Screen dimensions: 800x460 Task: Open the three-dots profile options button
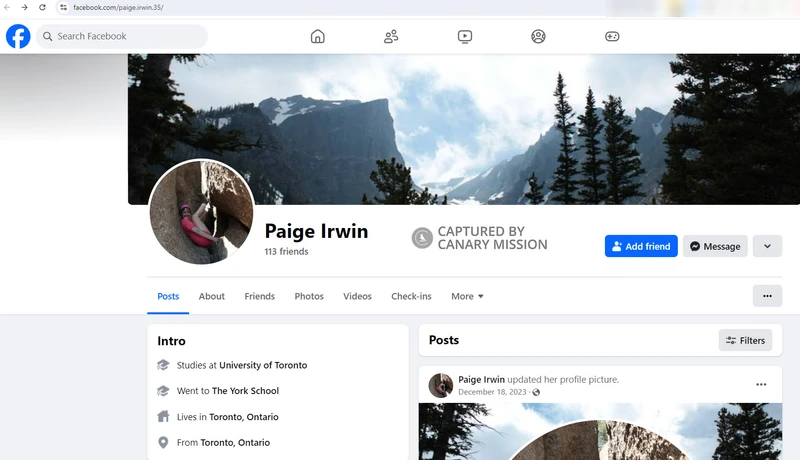coord(767,296)
